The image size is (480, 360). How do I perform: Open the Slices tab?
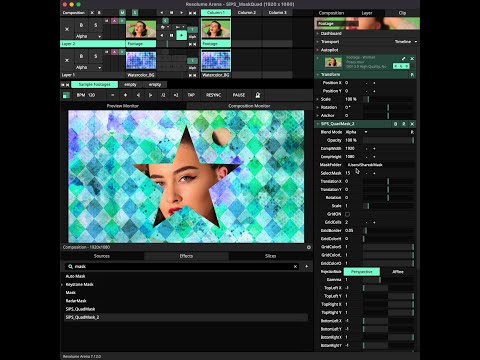pyautogui.click(x=271, y=256)
